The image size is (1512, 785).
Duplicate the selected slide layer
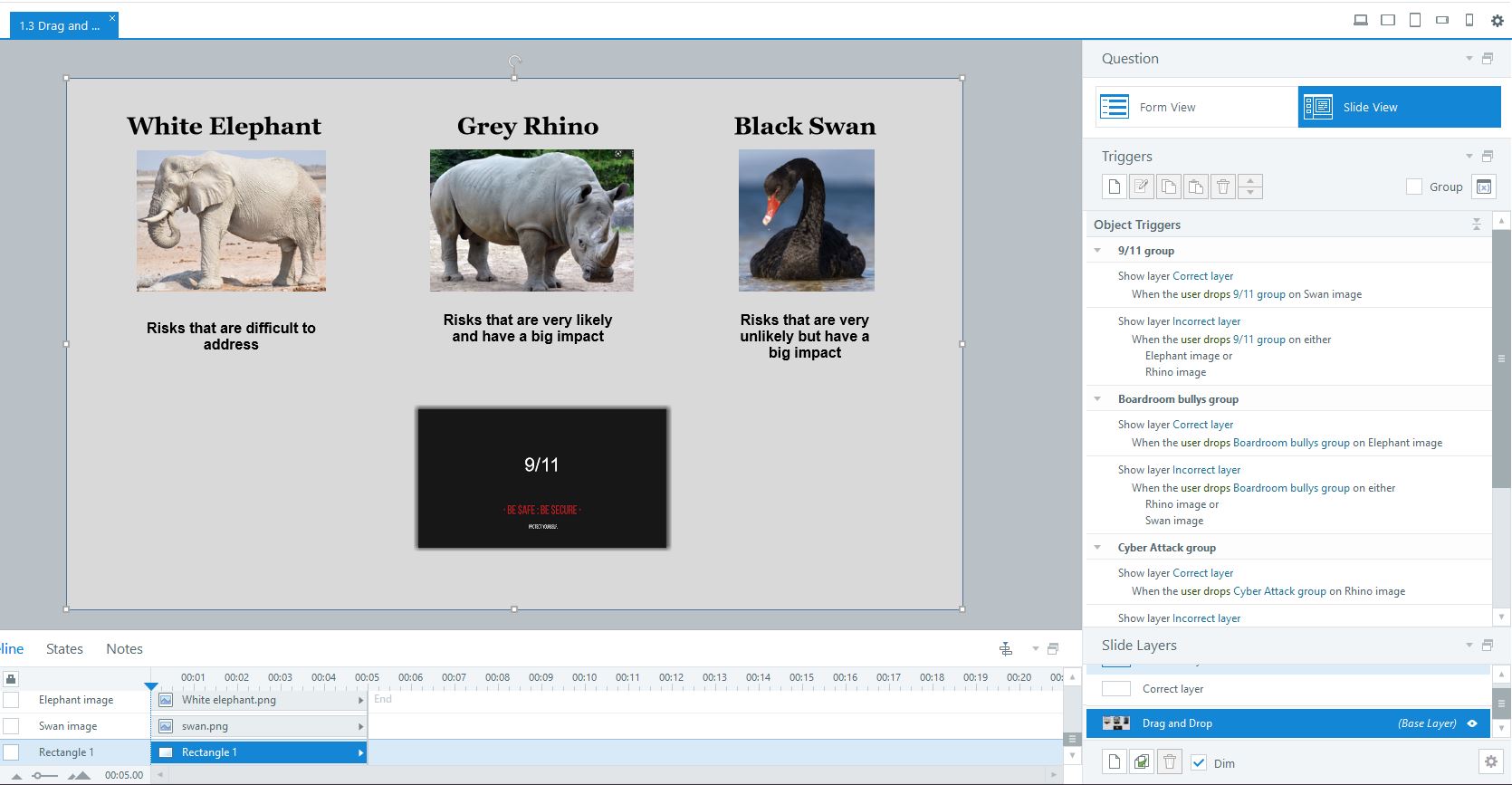click(x=1142, y=762)
